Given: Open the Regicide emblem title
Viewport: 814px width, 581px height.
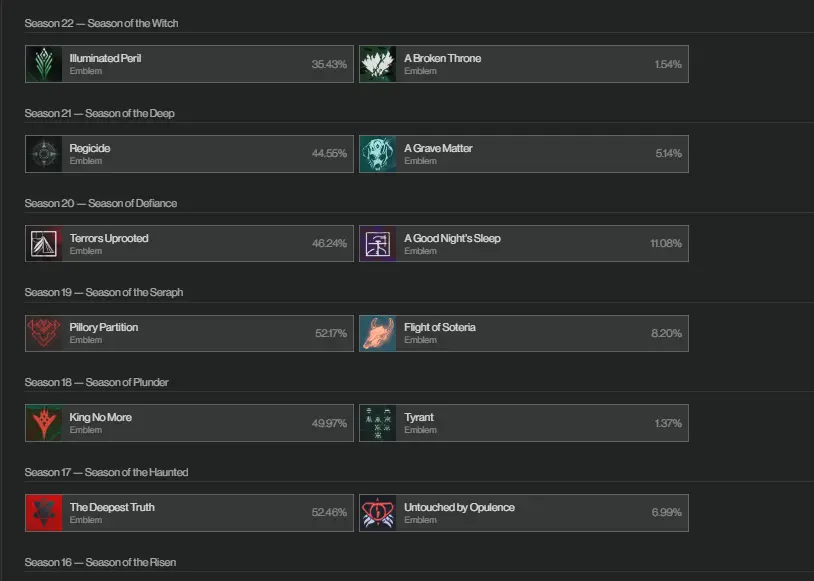Looking at the screenshot, I should 90,148.
